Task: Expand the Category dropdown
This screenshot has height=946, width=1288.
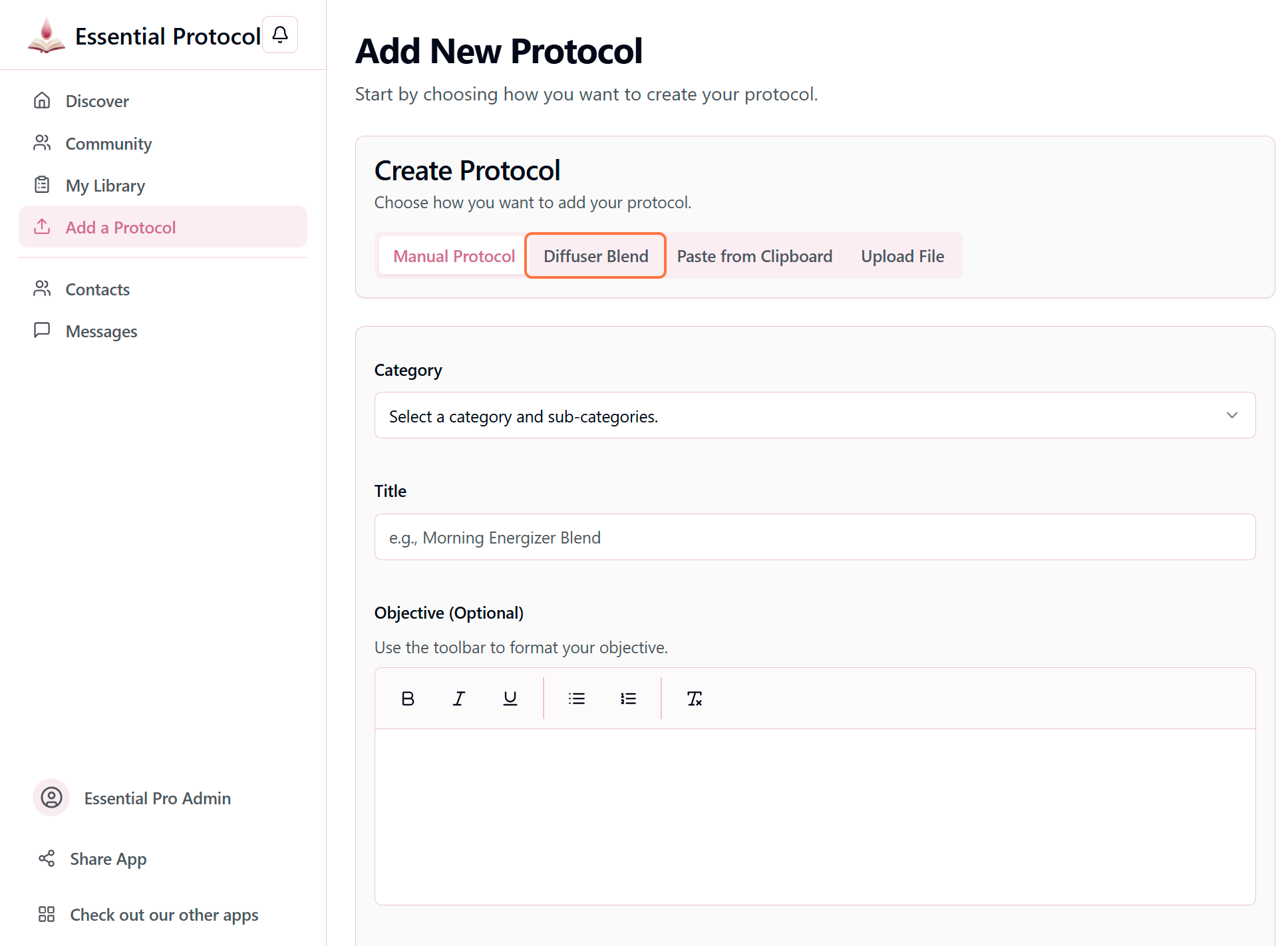Action: click(x=814, y=416)
